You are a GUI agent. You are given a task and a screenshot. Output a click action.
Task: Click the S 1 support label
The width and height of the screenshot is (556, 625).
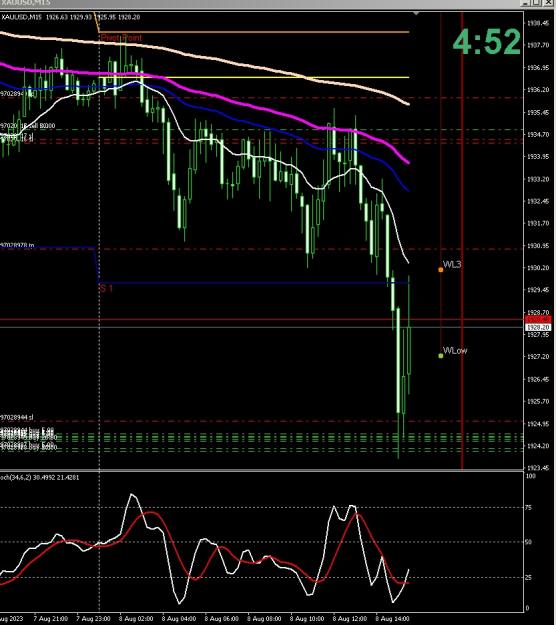point(106,288)
